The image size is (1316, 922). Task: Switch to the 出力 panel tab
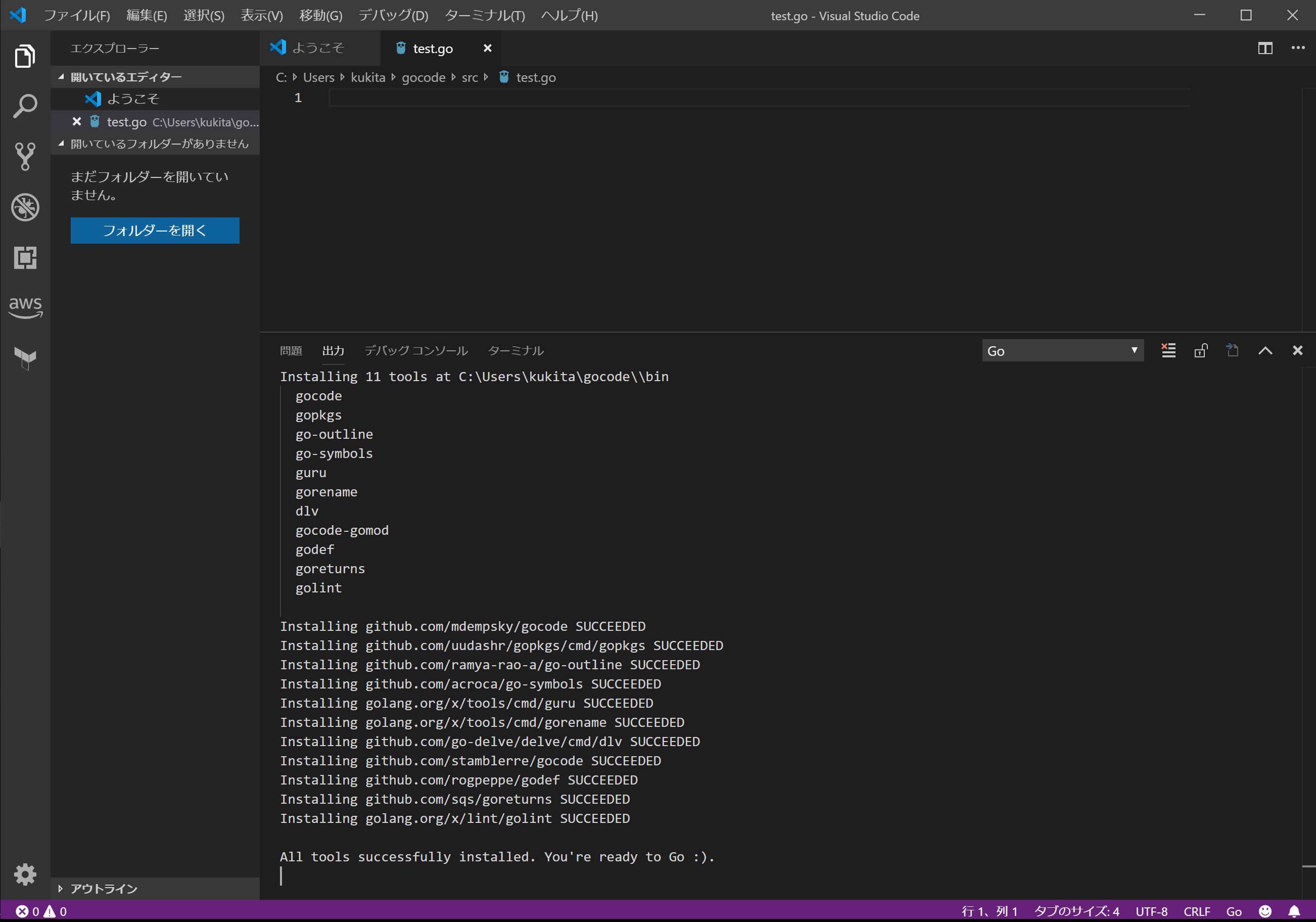333,350
